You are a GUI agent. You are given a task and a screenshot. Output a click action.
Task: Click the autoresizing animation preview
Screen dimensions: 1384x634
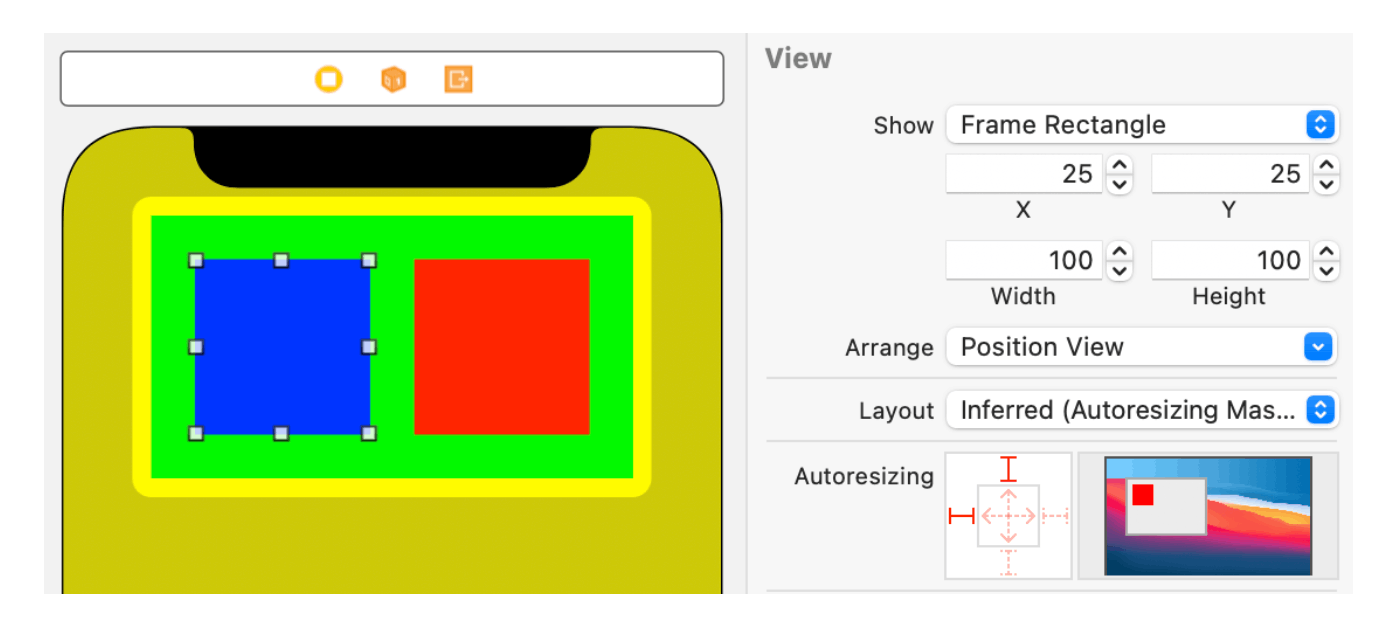[1209, 514]
